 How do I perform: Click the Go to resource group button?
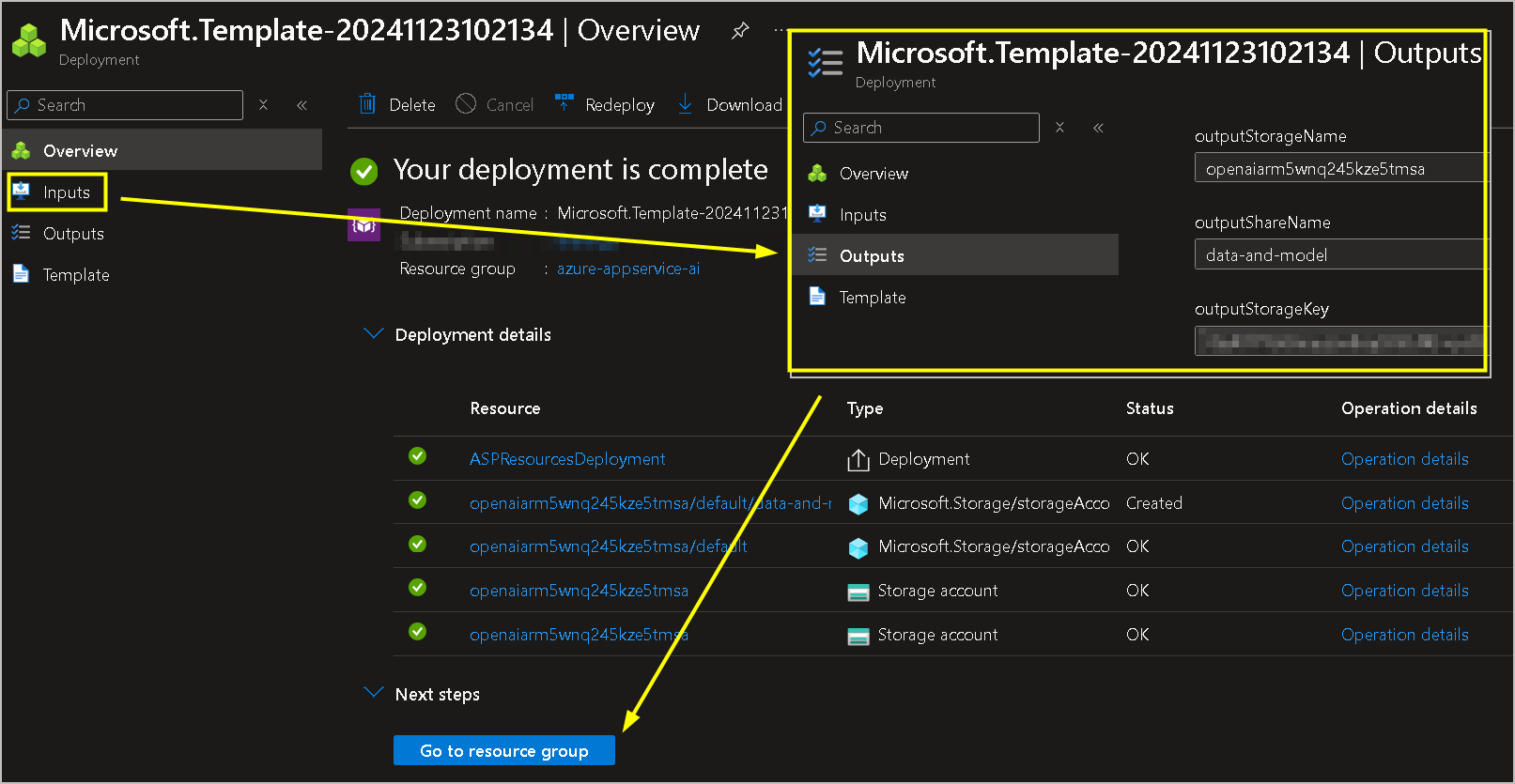point(504,750)
